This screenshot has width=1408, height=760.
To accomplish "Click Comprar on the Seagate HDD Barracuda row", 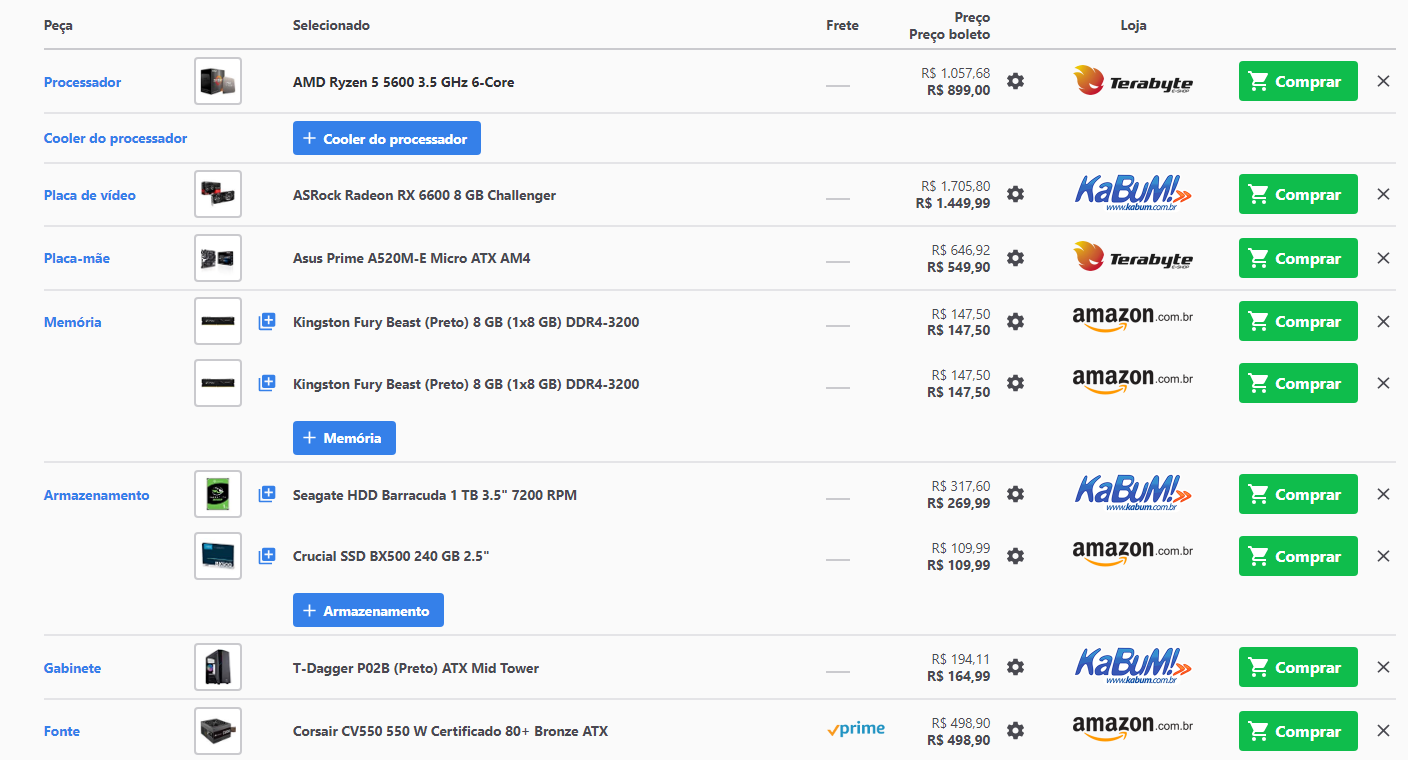I will coord(1298,494).
